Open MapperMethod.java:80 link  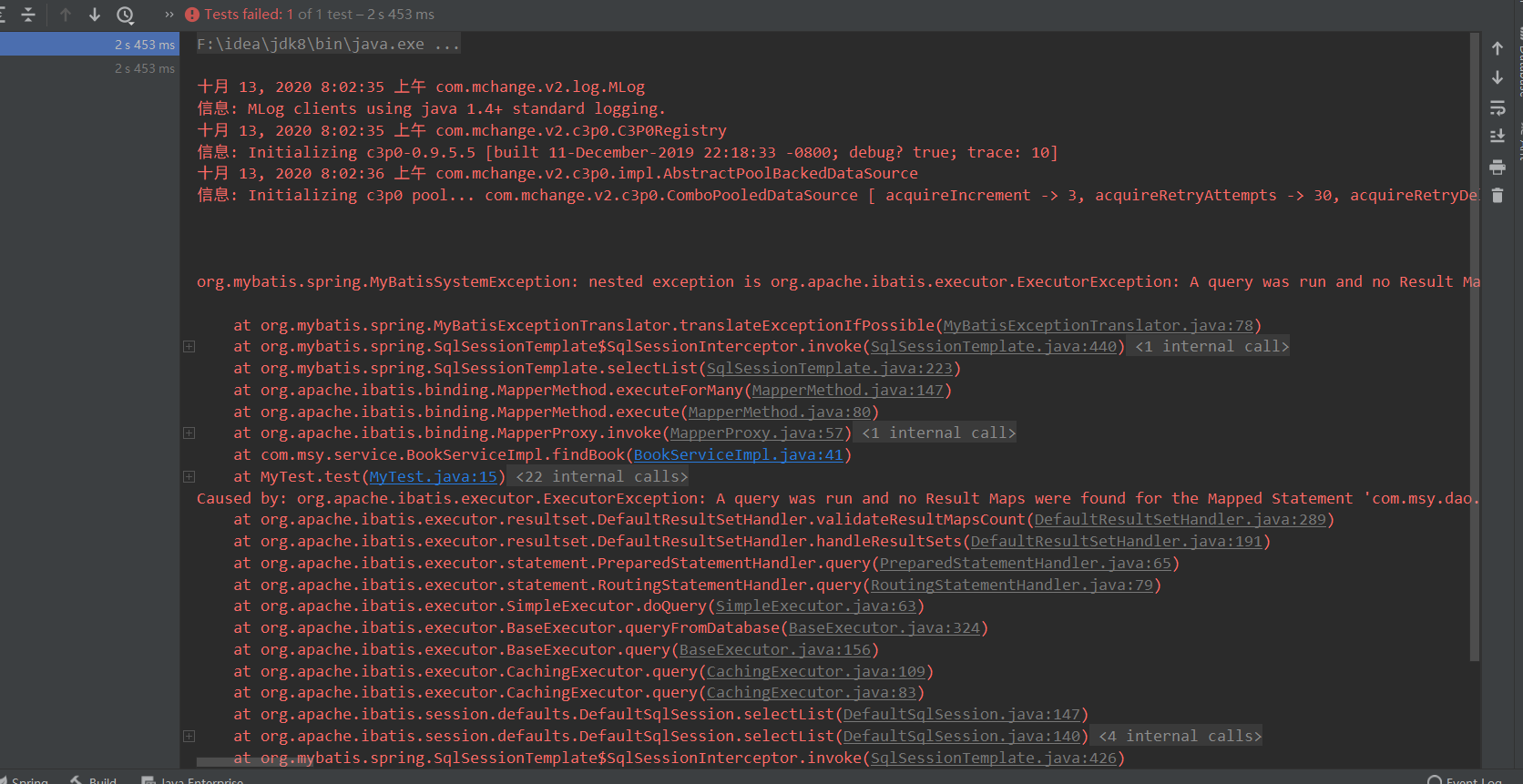[x=779, y=412]
